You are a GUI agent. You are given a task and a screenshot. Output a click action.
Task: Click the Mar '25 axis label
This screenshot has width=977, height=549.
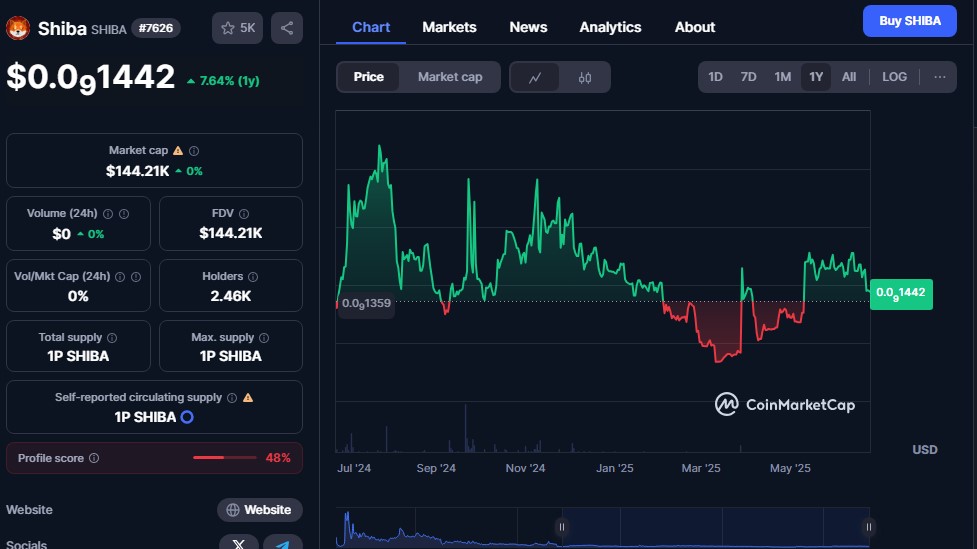[x=701, y=468]
